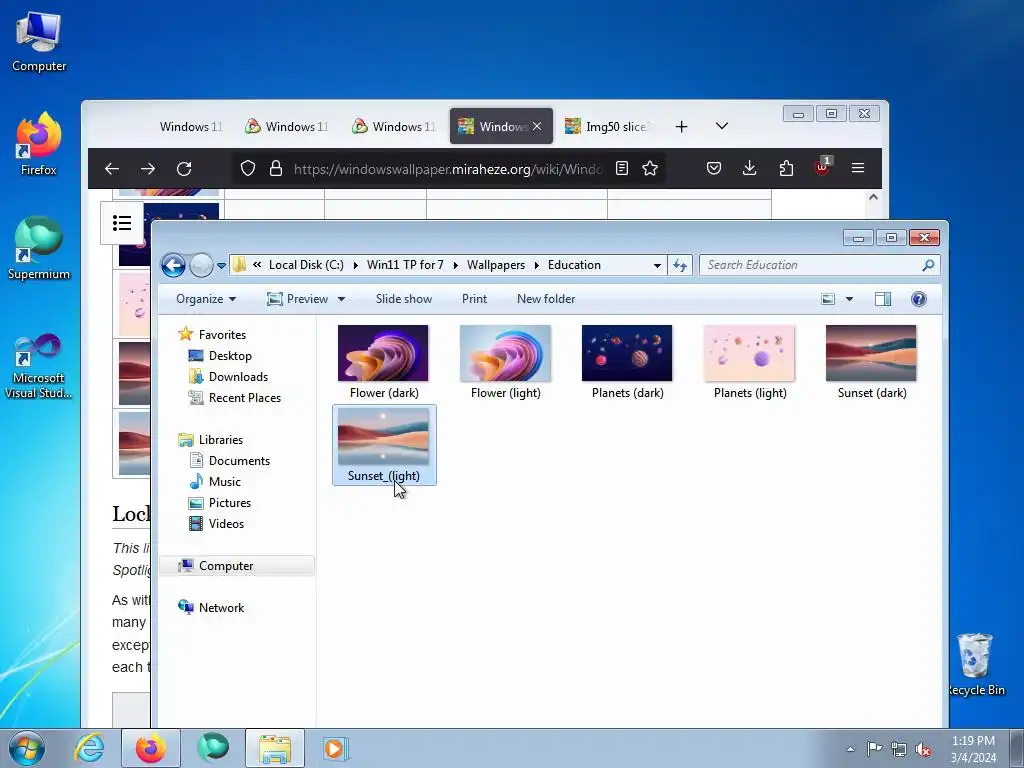The height and width of the screenshot is (768, 1024).
Task: Open Explorer recent pages dropdown arrow
Action: pos(221,266)
